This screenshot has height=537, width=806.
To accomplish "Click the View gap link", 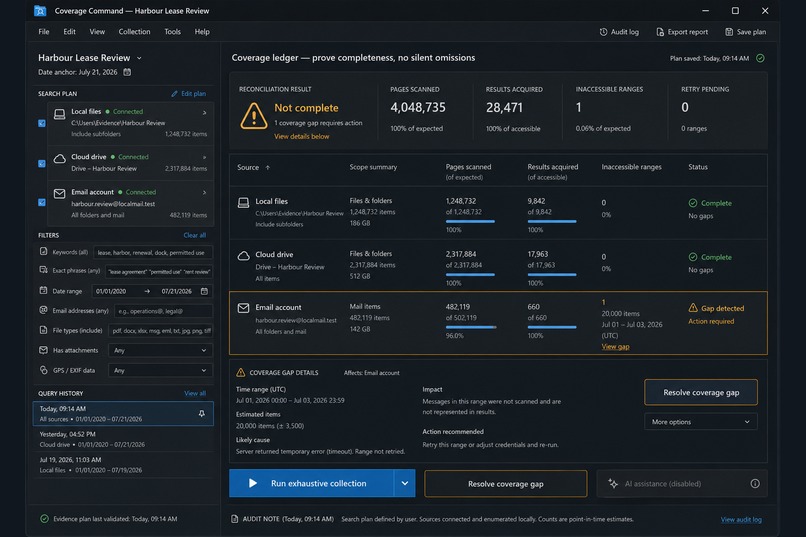I will tap(615, 347).
